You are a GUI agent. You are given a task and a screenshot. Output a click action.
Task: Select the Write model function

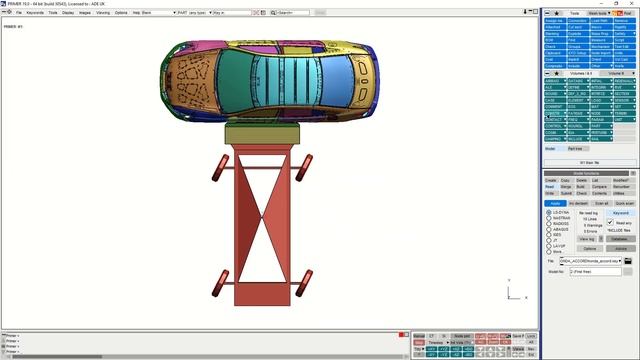click(x=550, y=193)
